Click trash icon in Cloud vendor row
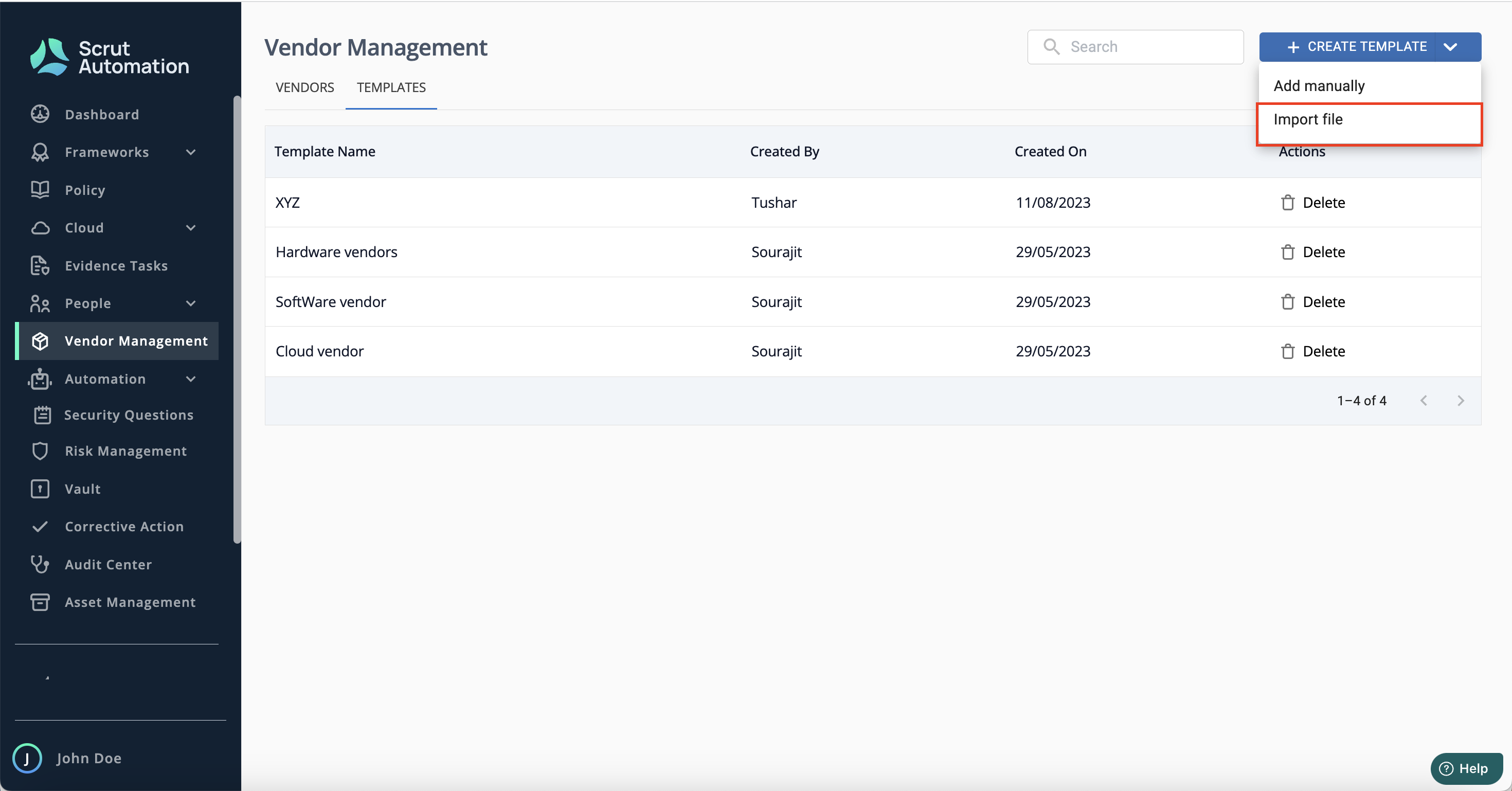The width and height of the screenshot is (1512, 791). (1288, 351)
